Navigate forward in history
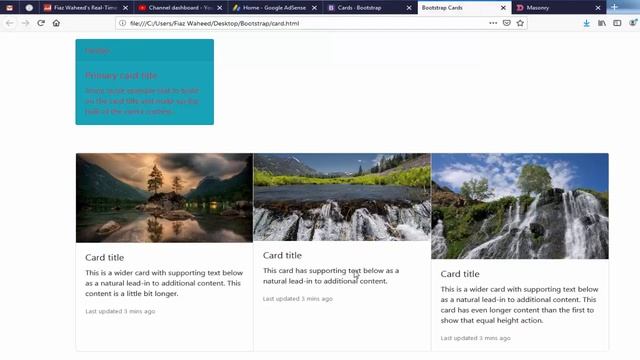 tap(25, 23)
